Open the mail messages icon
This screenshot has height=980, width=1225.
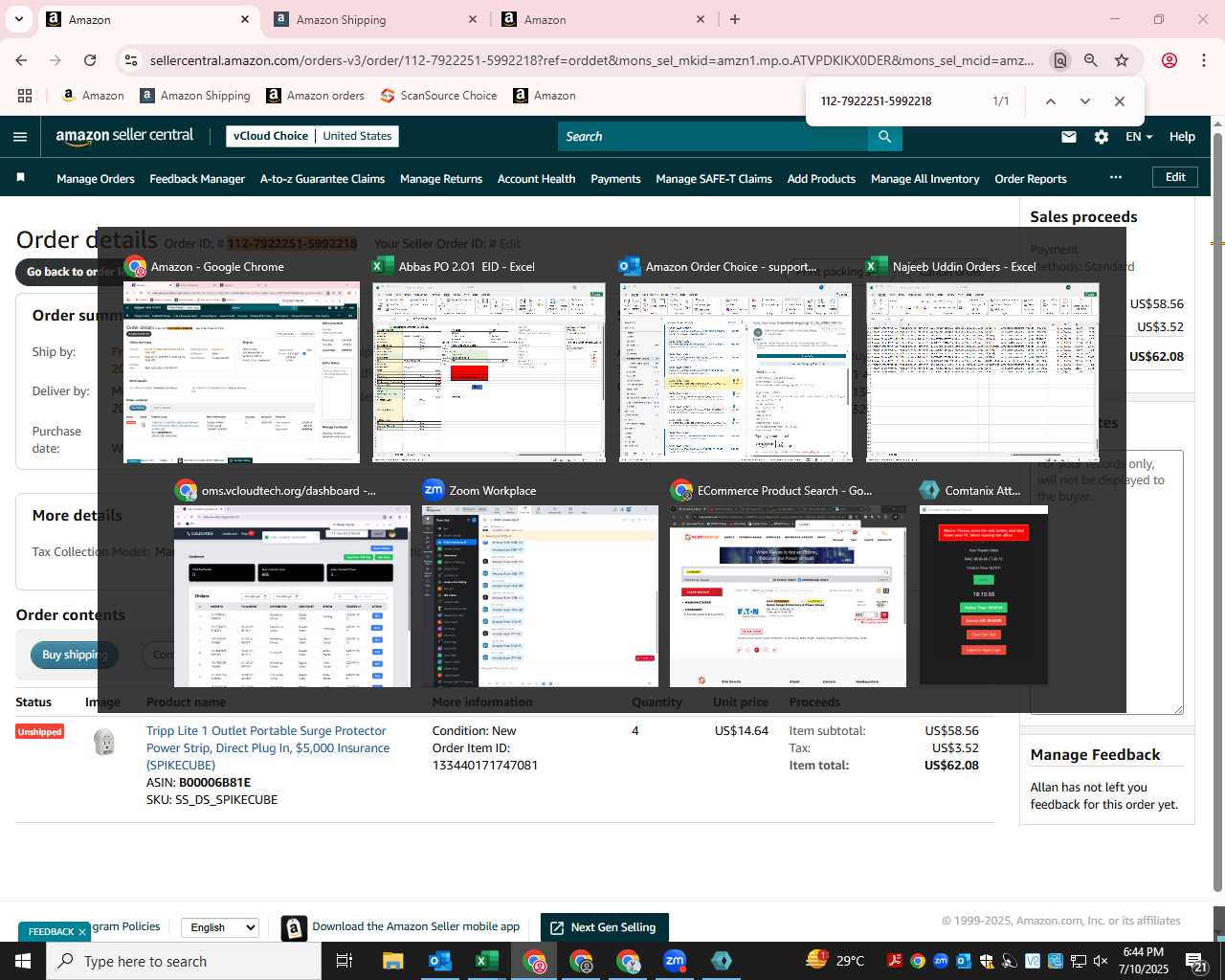[x=1069, y=137]
